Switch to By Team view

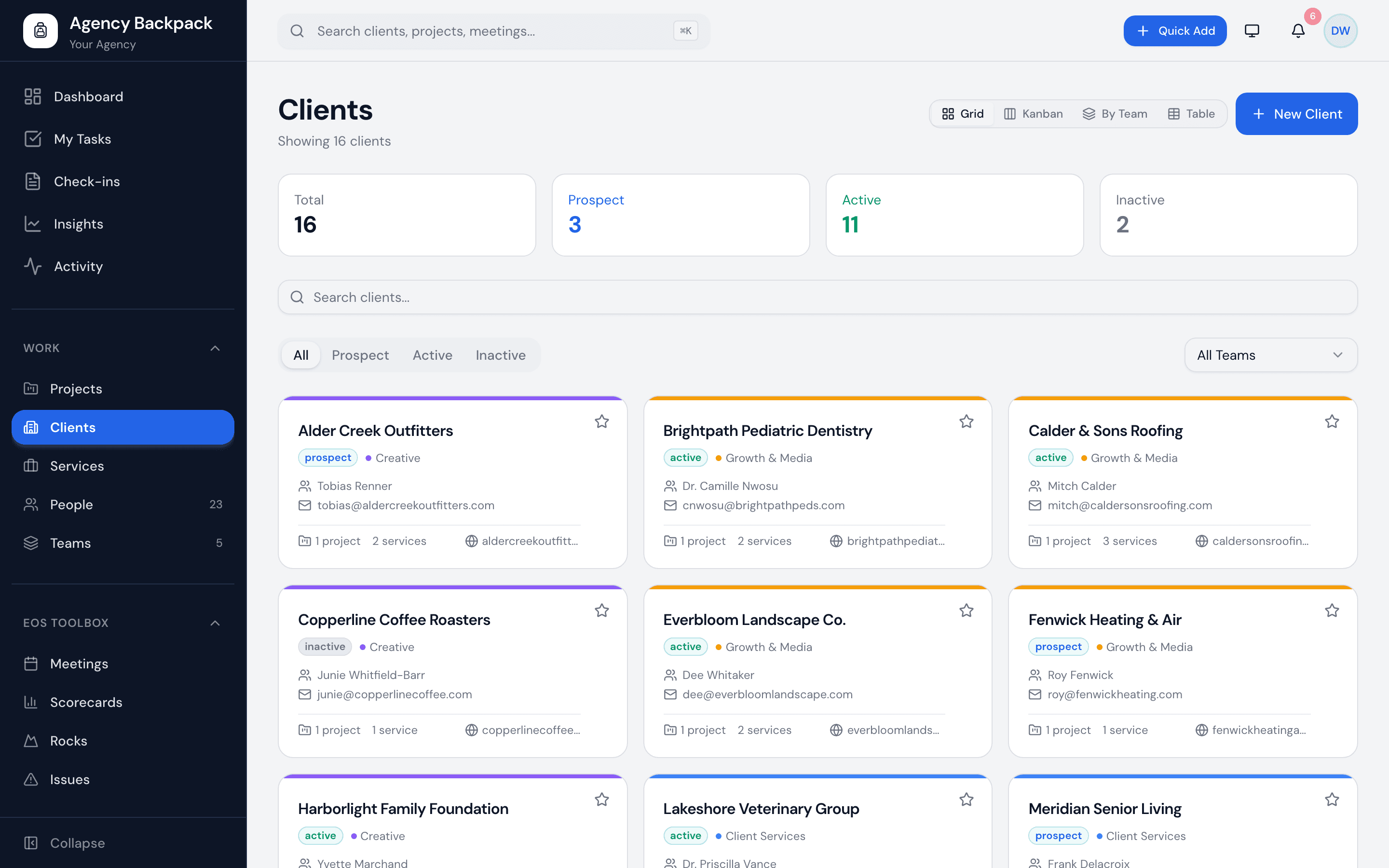pyautogui.click(x=1115, y=114)
